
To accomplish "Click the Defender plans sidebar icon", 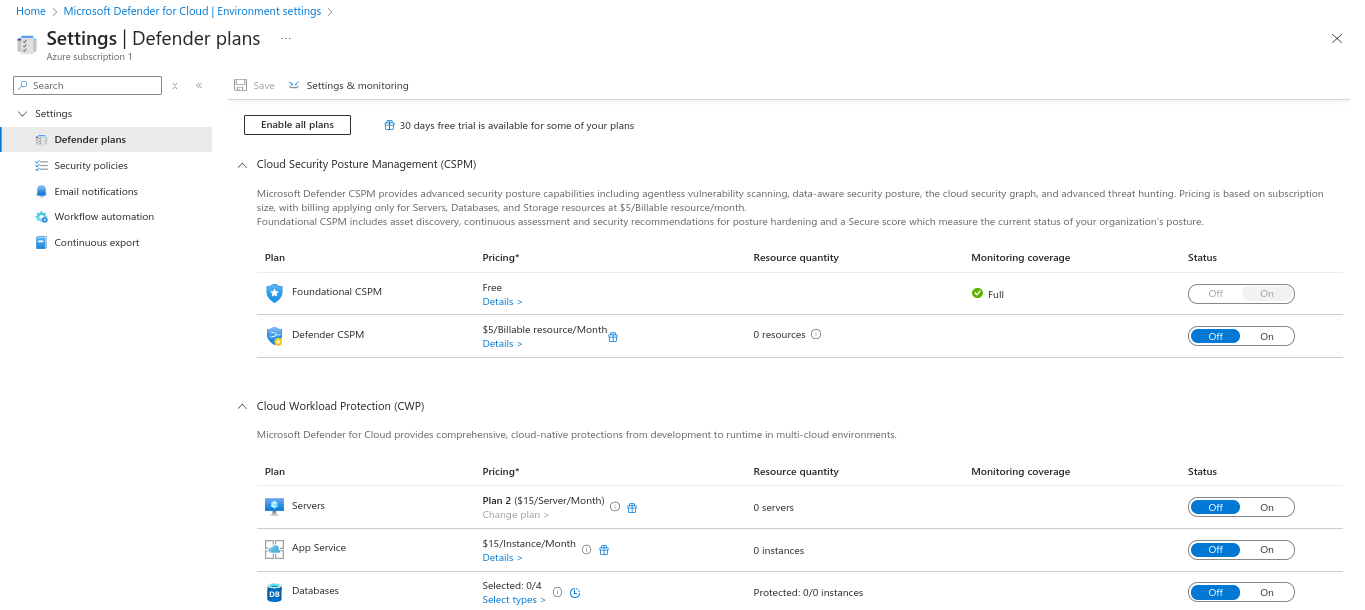I will (x=41, y=140).
